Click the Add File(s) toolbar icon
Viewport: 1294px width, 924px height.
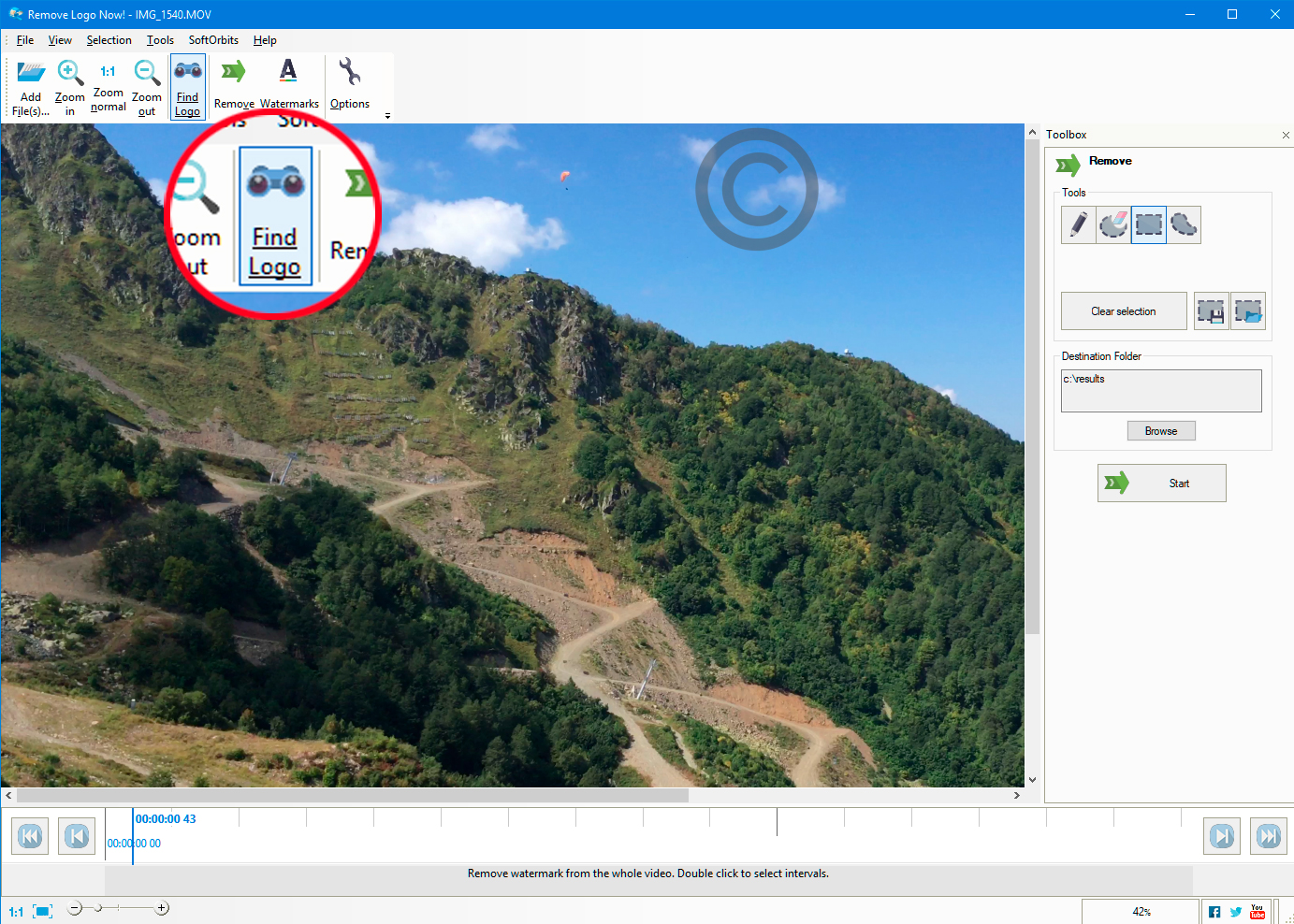coord(31,73)
